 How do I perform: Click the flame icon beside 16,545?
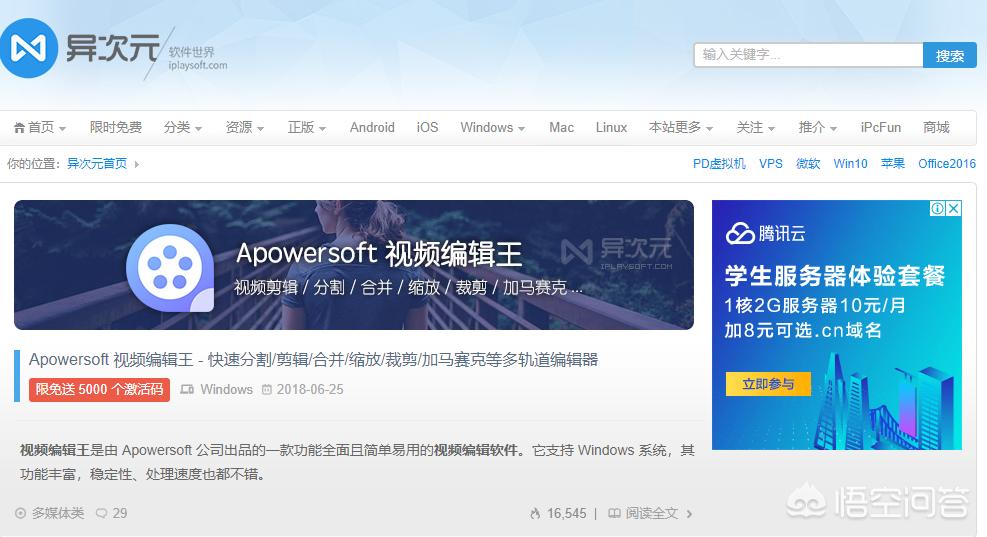535,514
